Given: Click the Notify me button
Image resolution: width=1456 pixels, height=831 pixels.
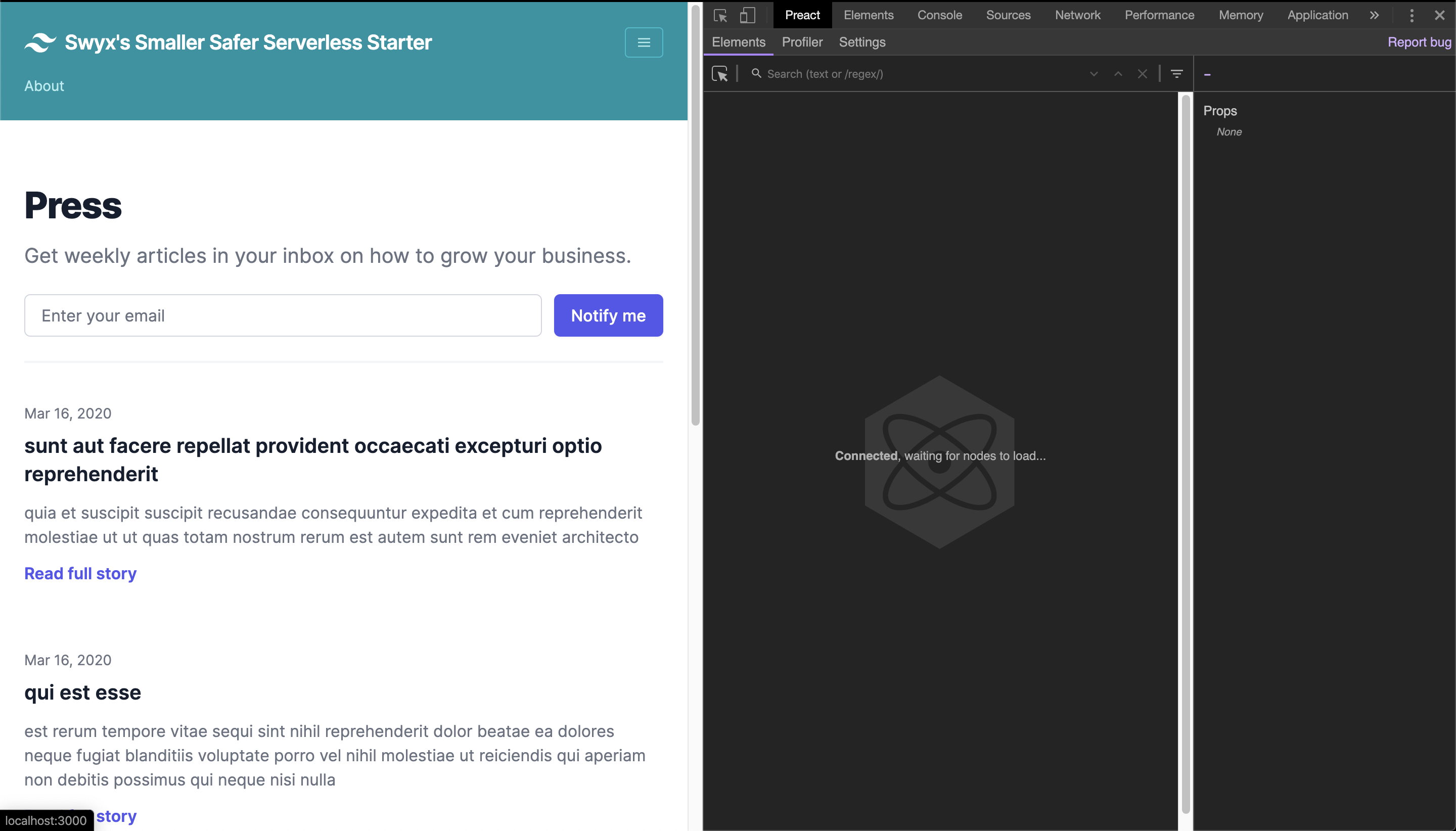Looking at the screenshot, I should click(x=608, y=315).
